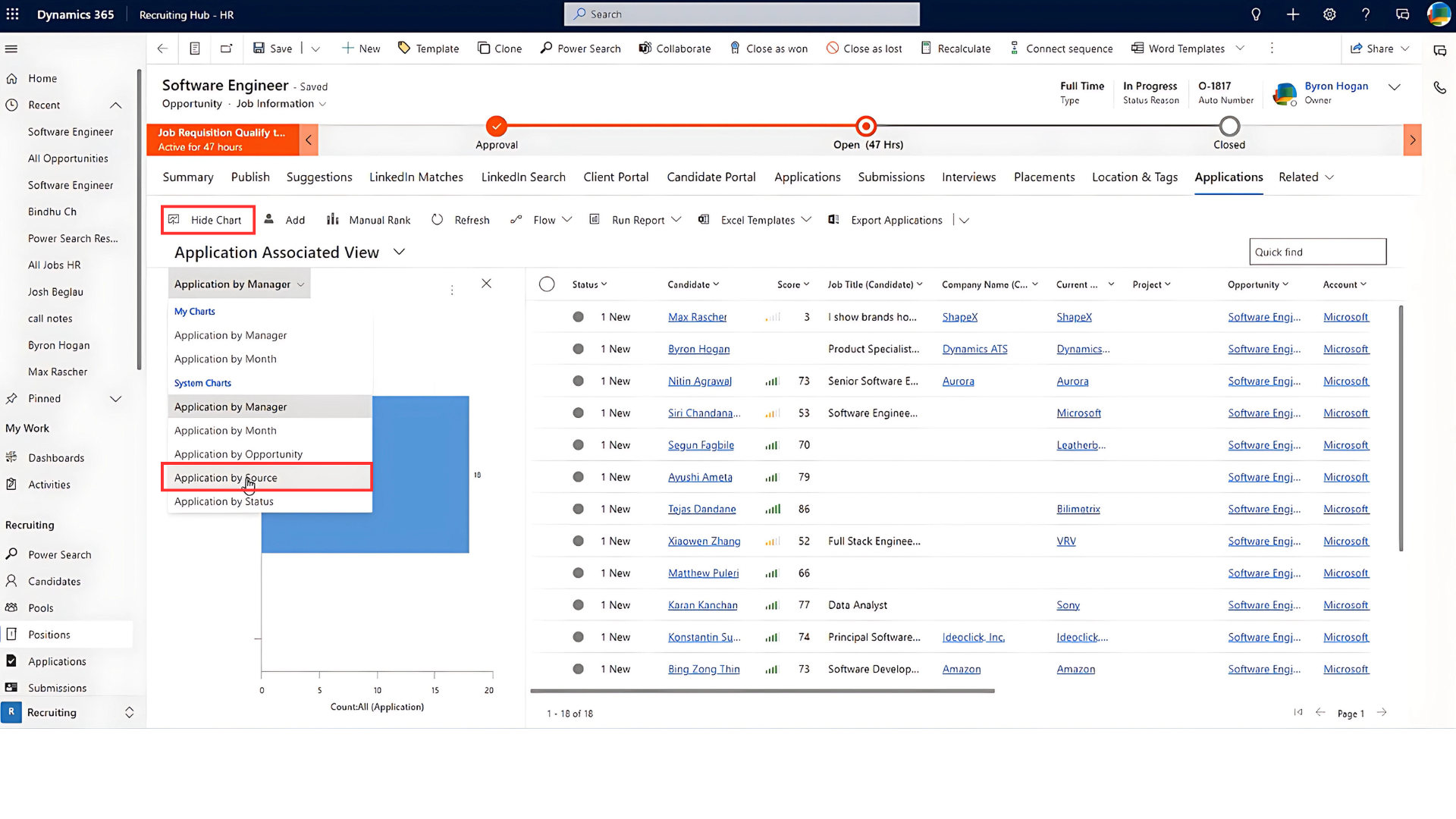Image resolution: width=1456 pixels, height=819 pixels.
Task: Collapse the Recent section in sidebar
Action: point(116,105)
